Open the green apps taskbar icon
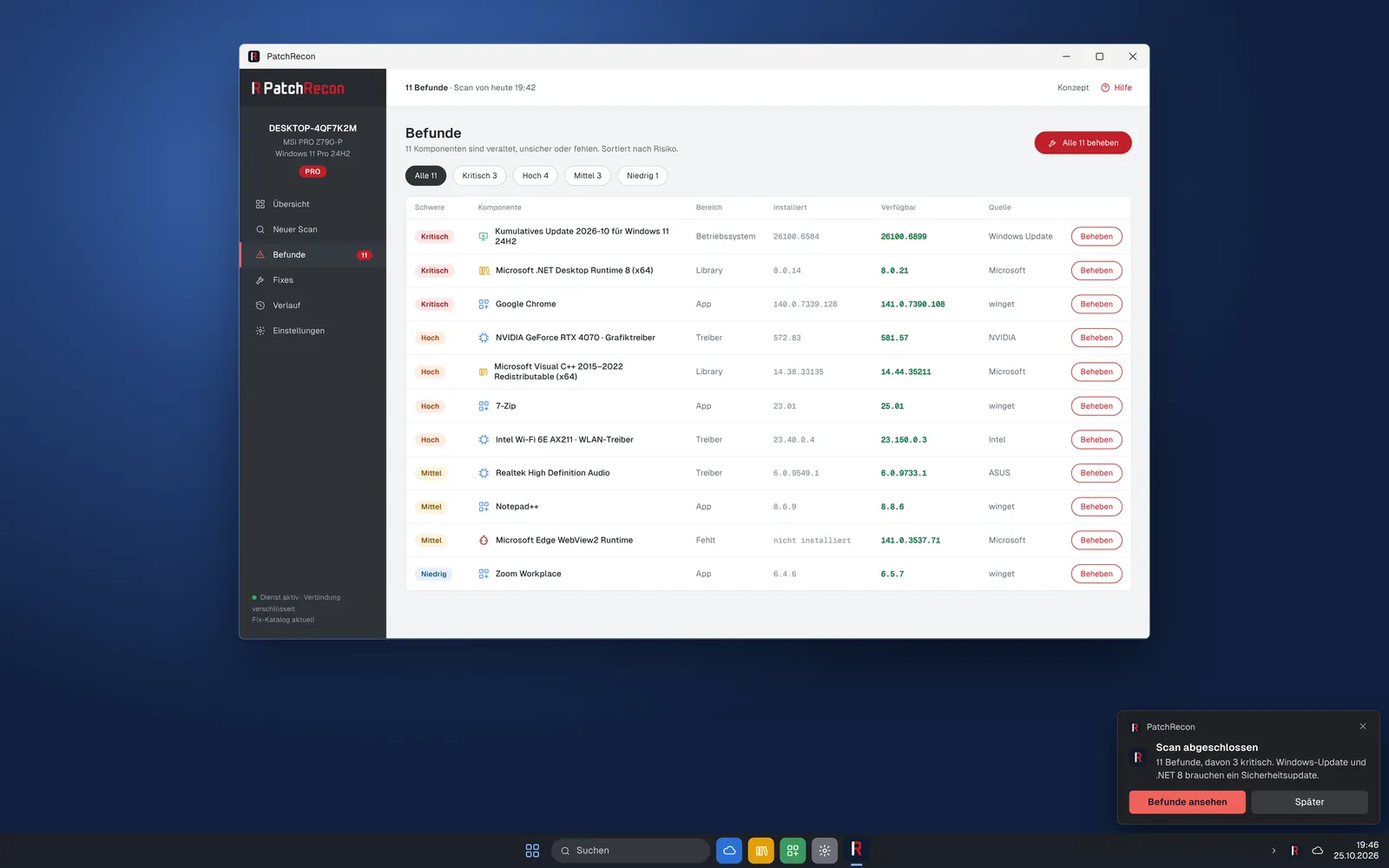The image size is (1389, 868). 793,851
